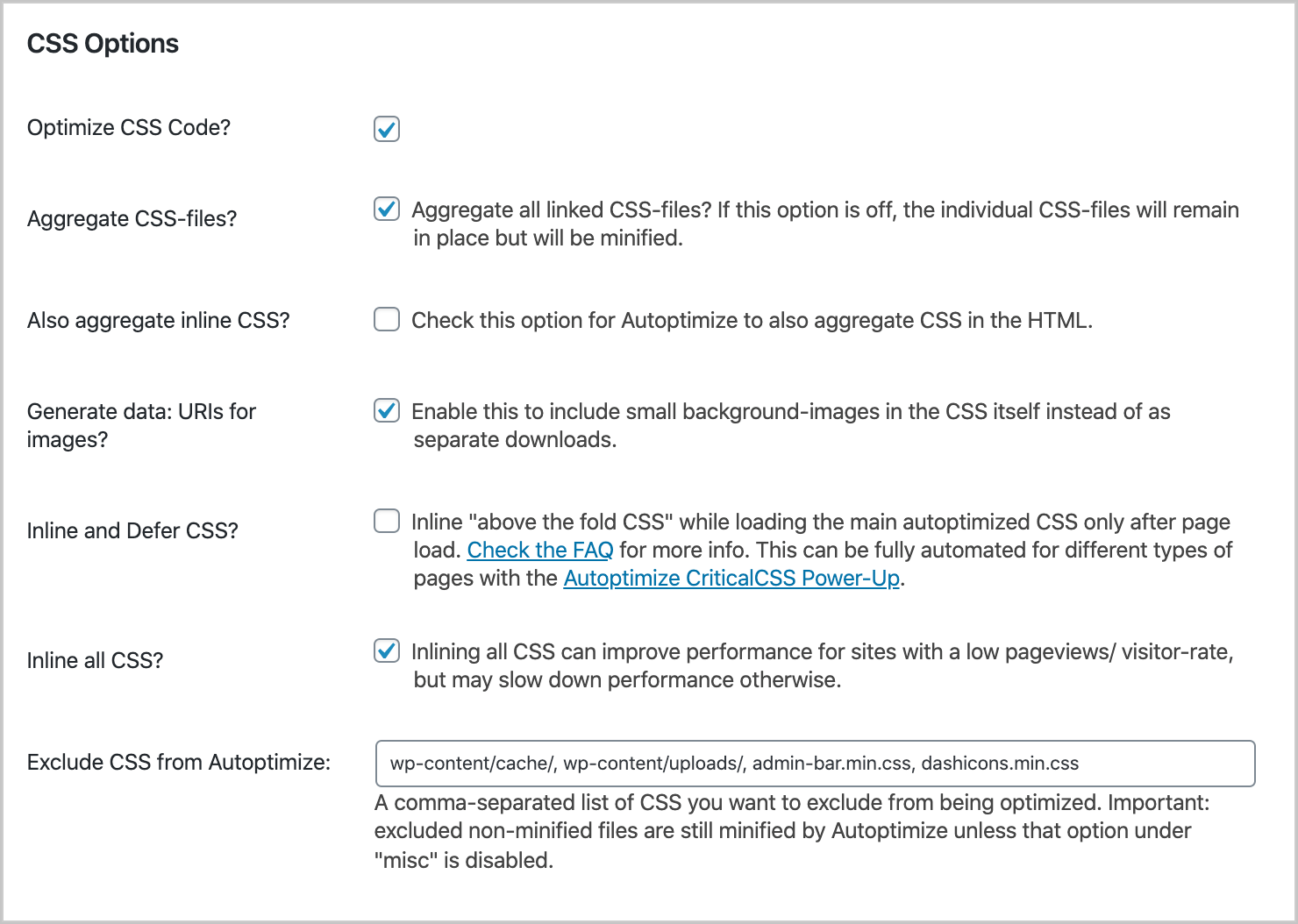Follow the Autoptimize CriticalCSS Power-Up link
Screen dimensions: 1298x924
coord(731,578)
